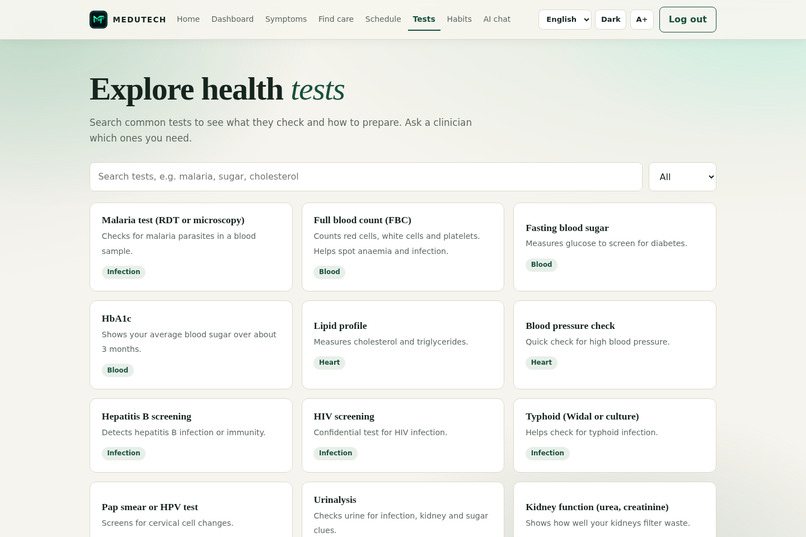
Task: Click 'Measures cholesterol and triglycerides.' description
Action: click(x=391, y=342)
